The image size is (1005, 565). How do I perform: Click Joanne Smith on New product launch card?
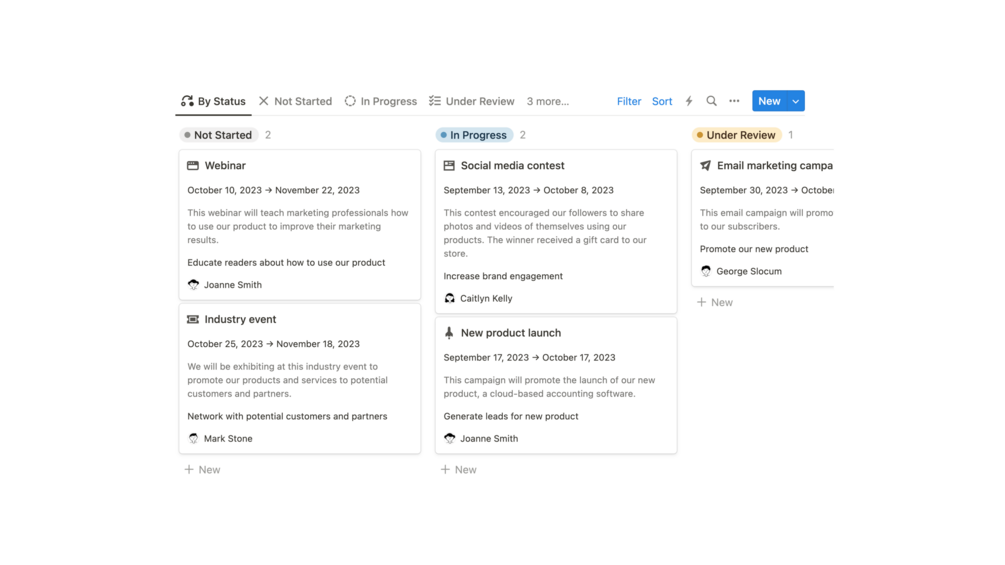click(489, 439)
